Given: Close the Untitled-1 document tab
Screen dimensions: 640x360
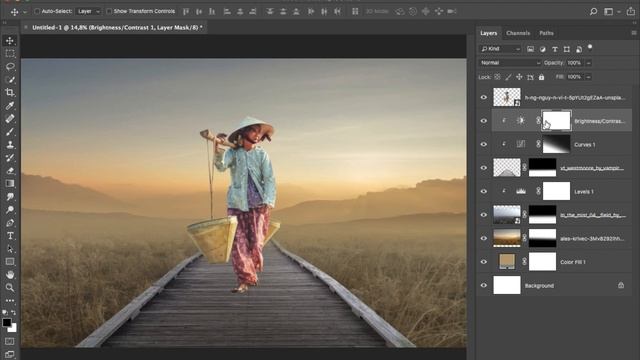Looking at the screenshot, I should pos(26,27).
